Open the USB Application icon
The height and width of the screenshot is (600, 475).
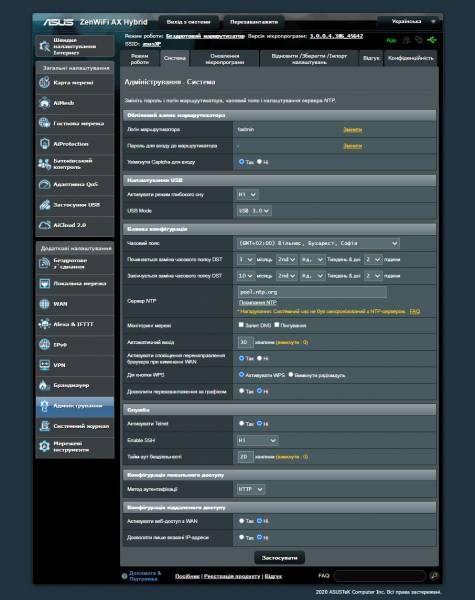coord(44,205)
